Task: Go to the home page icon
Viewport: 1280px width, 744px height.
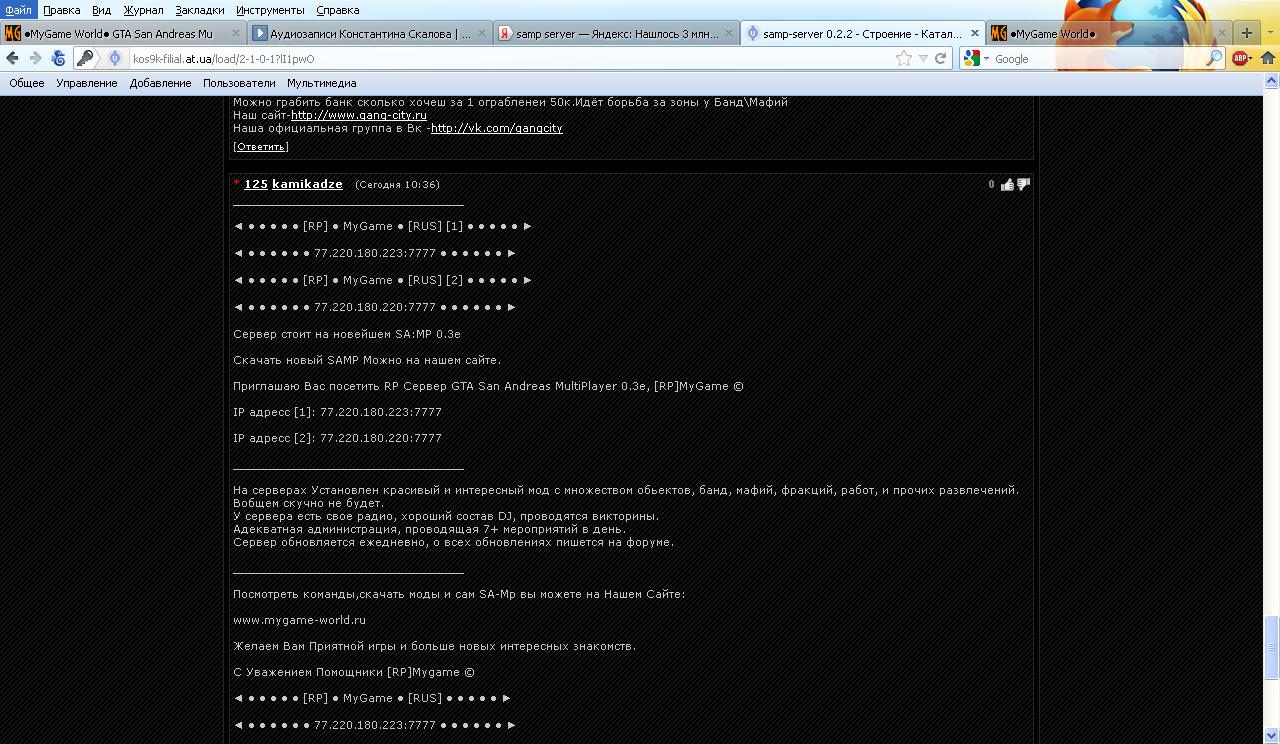Action: pos(1267,59)
